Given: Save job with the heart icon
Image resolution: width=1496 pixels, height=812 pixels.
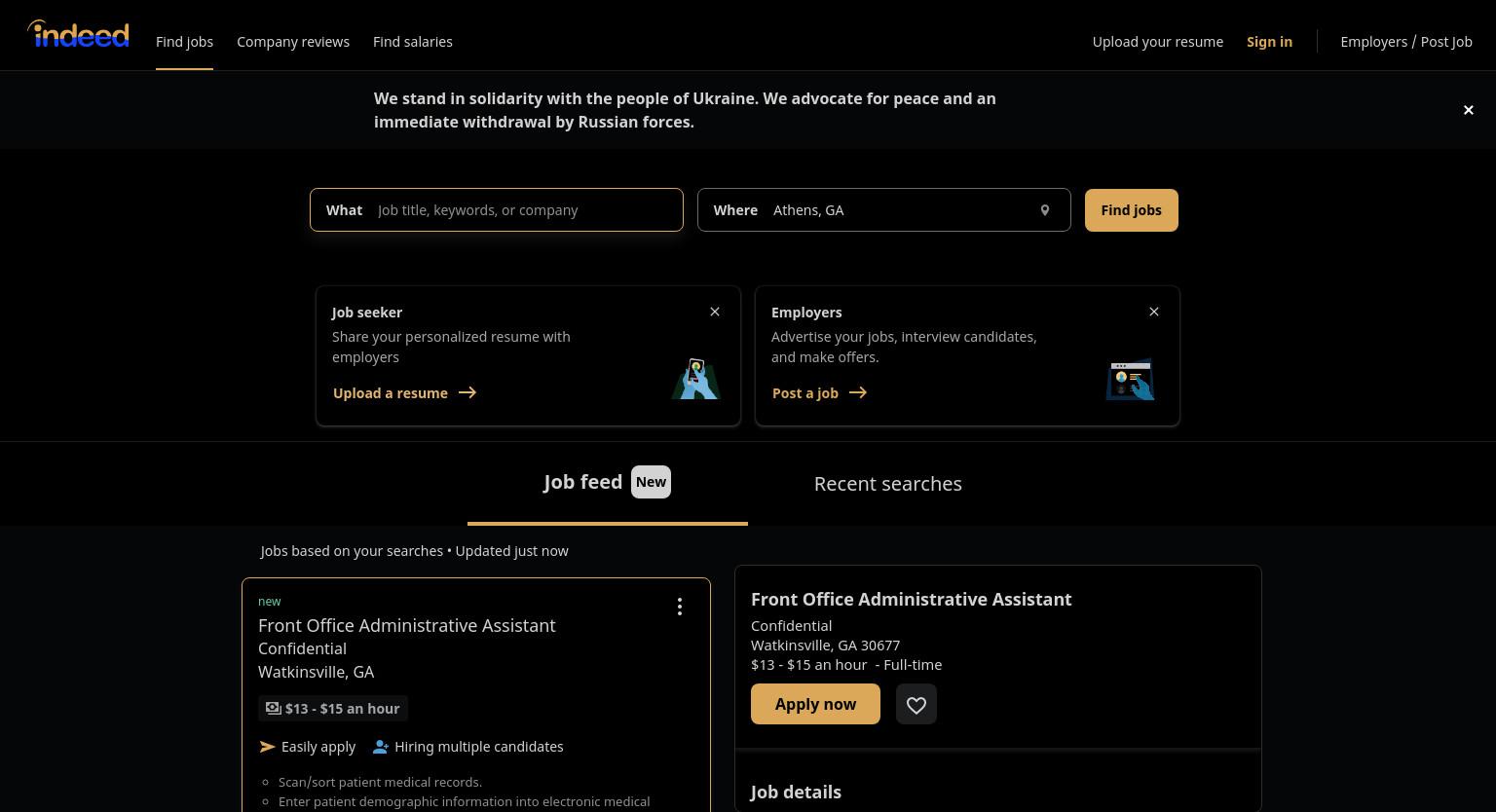Looking at the screenshot, I should click(x=916, y=704).
